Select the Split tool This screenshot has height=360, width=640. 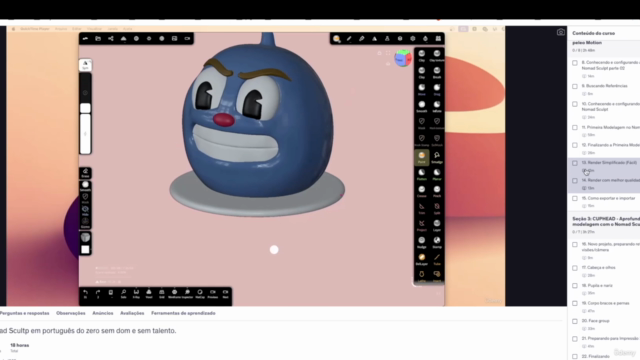pyautogui.click(x=437, y=209)
